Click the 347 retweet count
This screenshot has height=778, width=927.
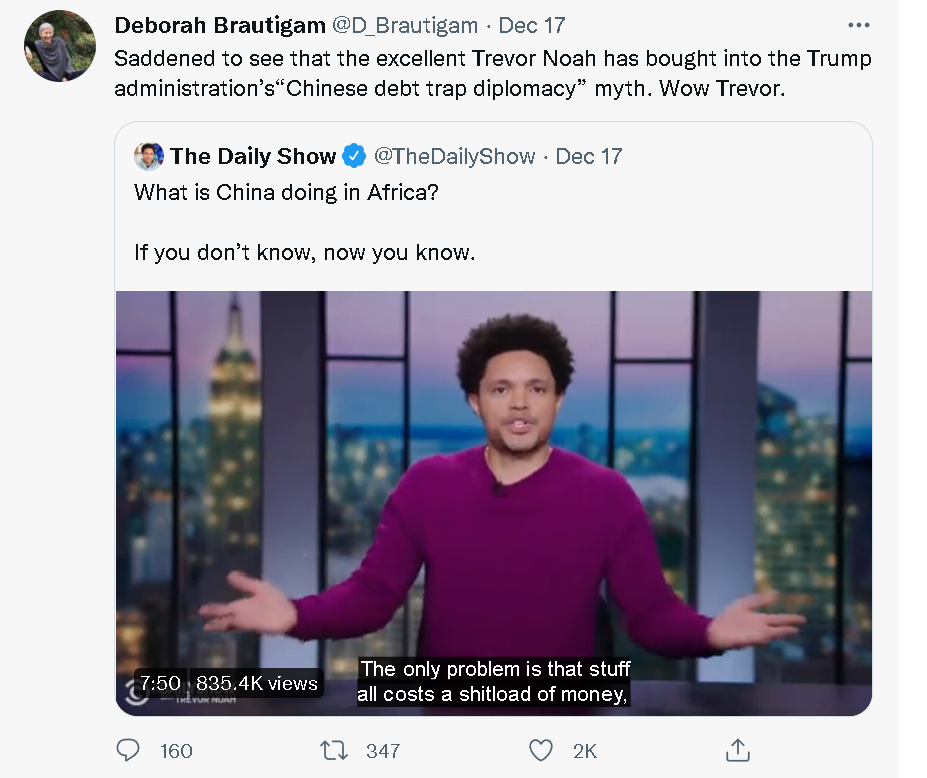click(383, 751)
